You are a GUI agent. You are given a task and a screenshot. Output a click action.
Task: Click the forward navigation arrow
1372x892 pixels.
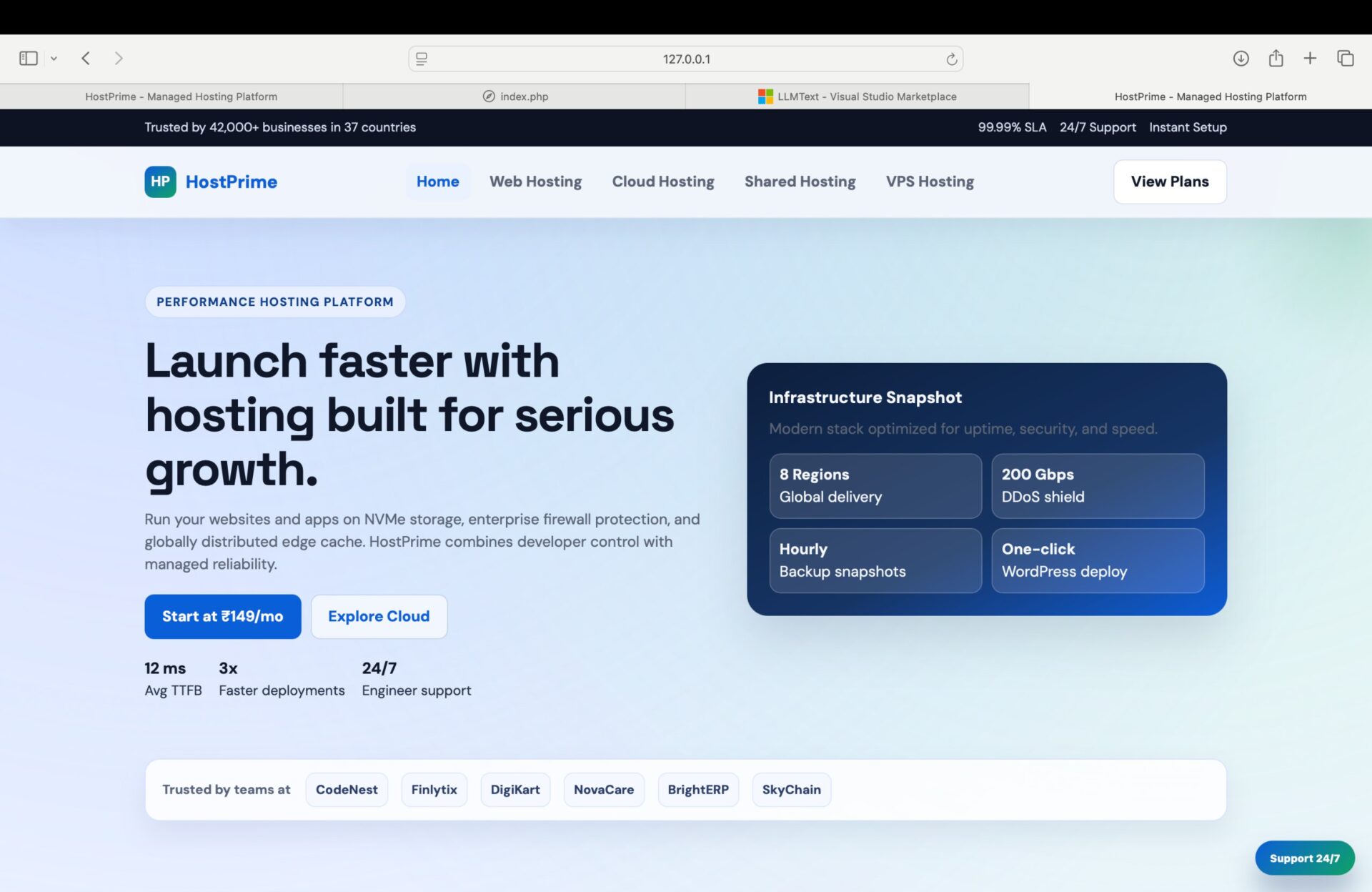tap(119, 59)
